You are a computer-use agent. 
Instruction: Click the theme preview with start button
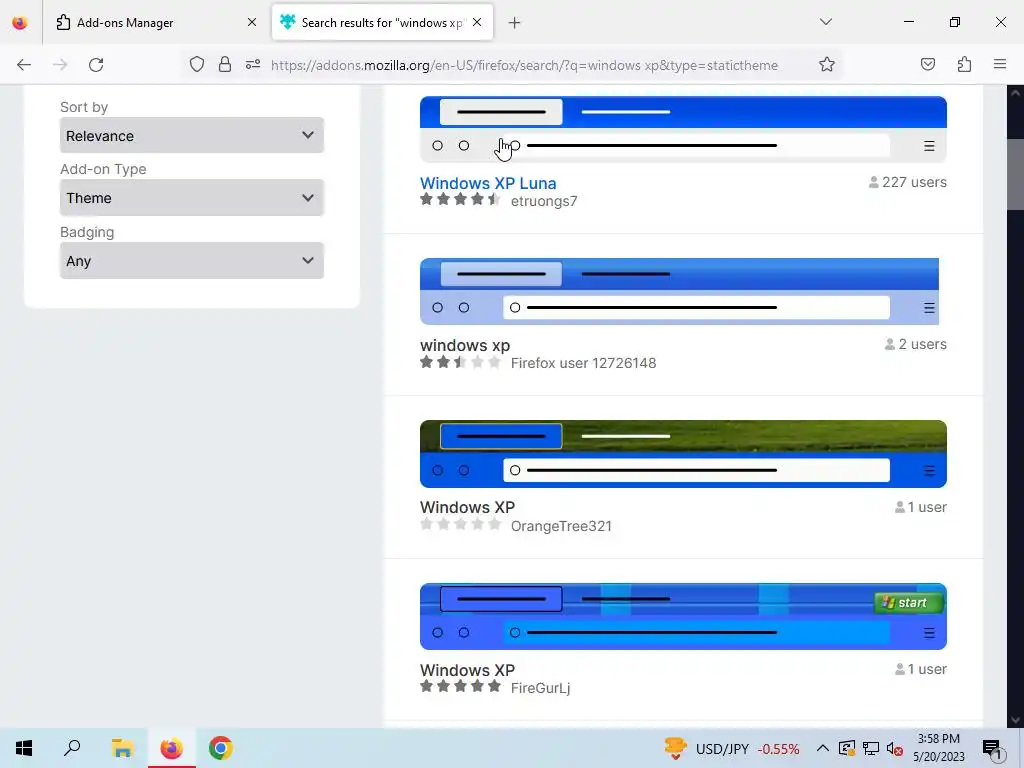point(683,616)
